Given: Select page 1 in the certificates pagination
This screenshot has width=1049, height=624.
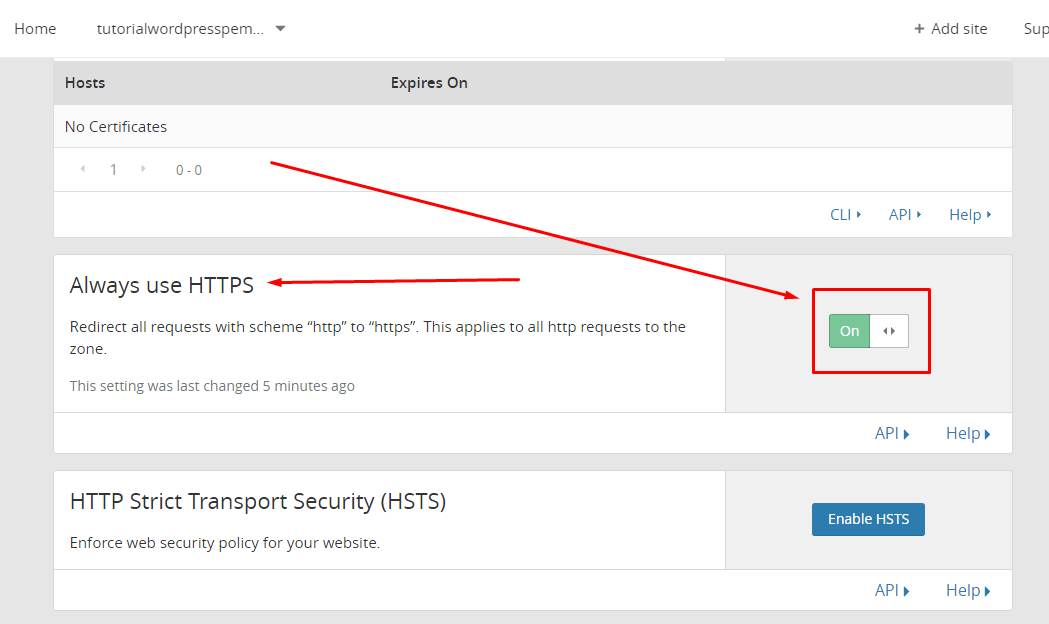Looking at the screenshot, I should click(x=113, y=170).
